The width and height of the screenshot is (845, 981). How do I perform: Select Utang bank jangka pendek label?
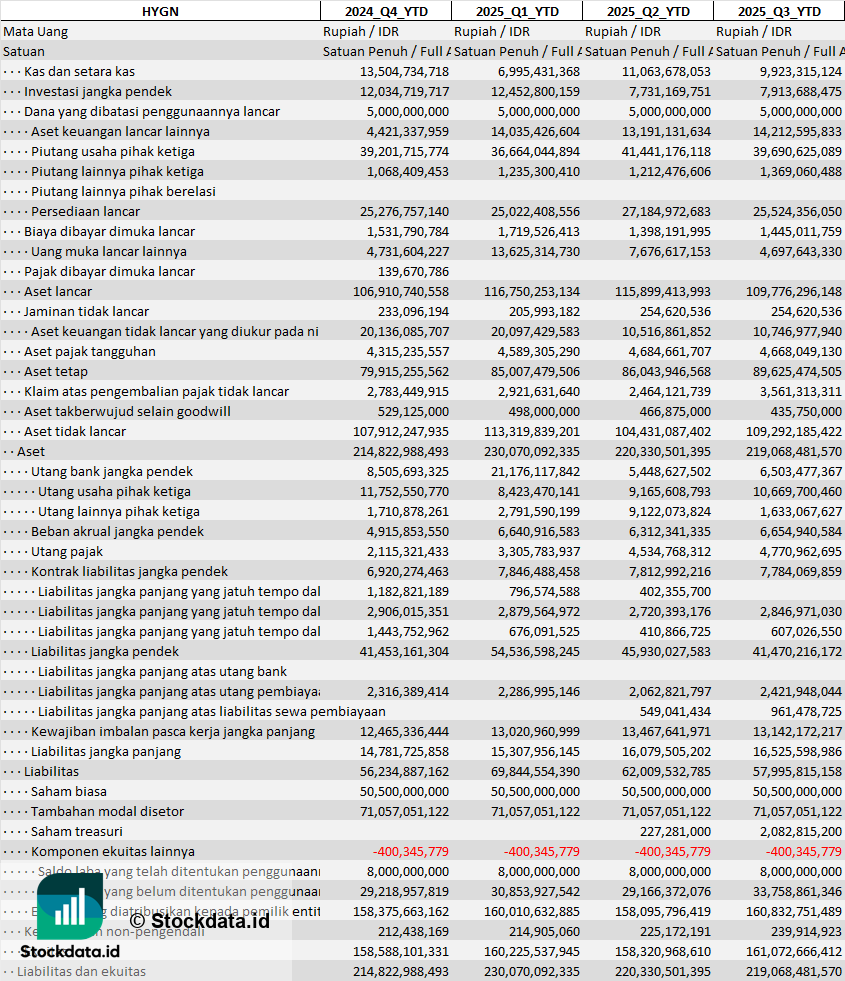pyautogui.click(x=112, y=472)
